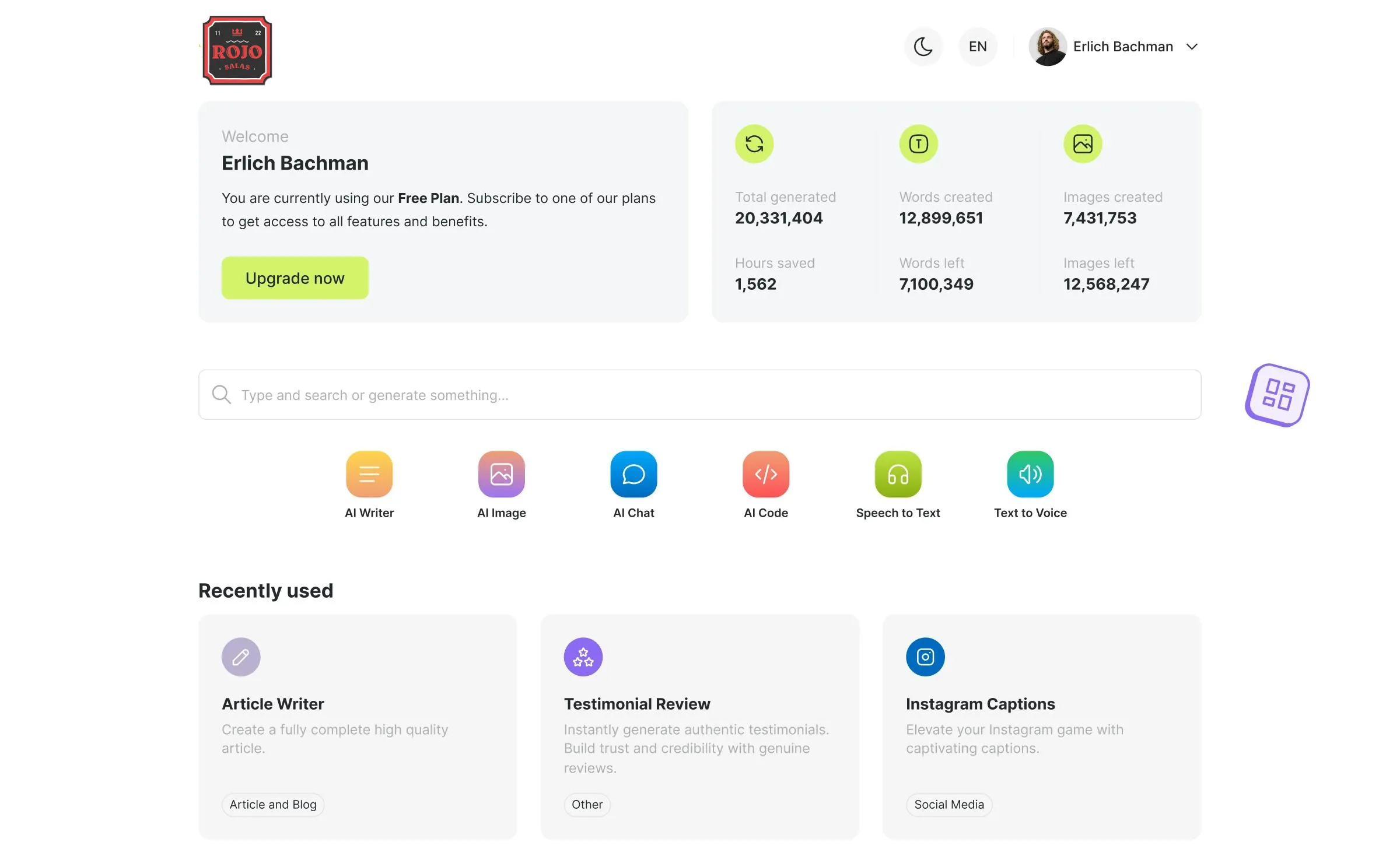Open the purple widgets panel icon

[1276, 395]
